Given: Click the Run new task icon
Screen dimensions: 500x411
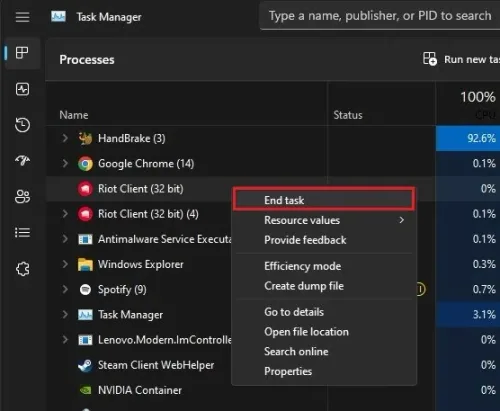Looking at the screenshot, I should pos(430,59).
